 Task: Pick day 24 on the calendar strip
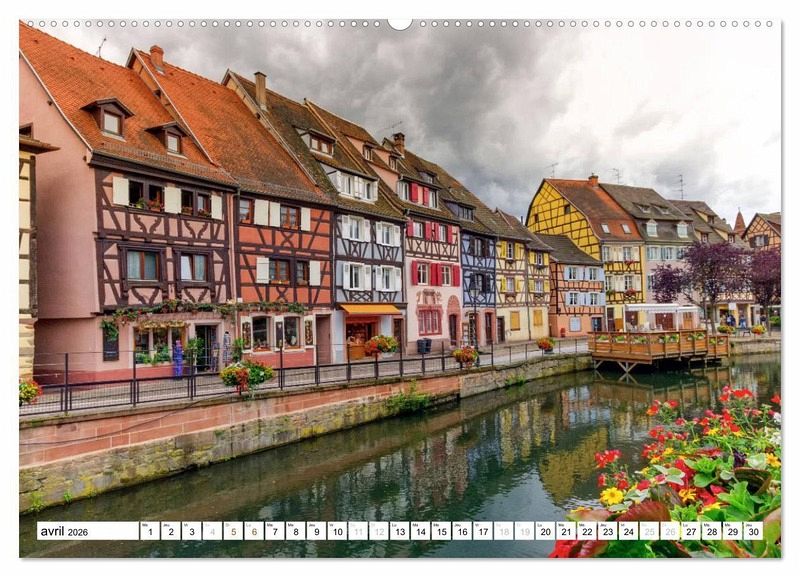pyautogui.click(x=628, y=531)
